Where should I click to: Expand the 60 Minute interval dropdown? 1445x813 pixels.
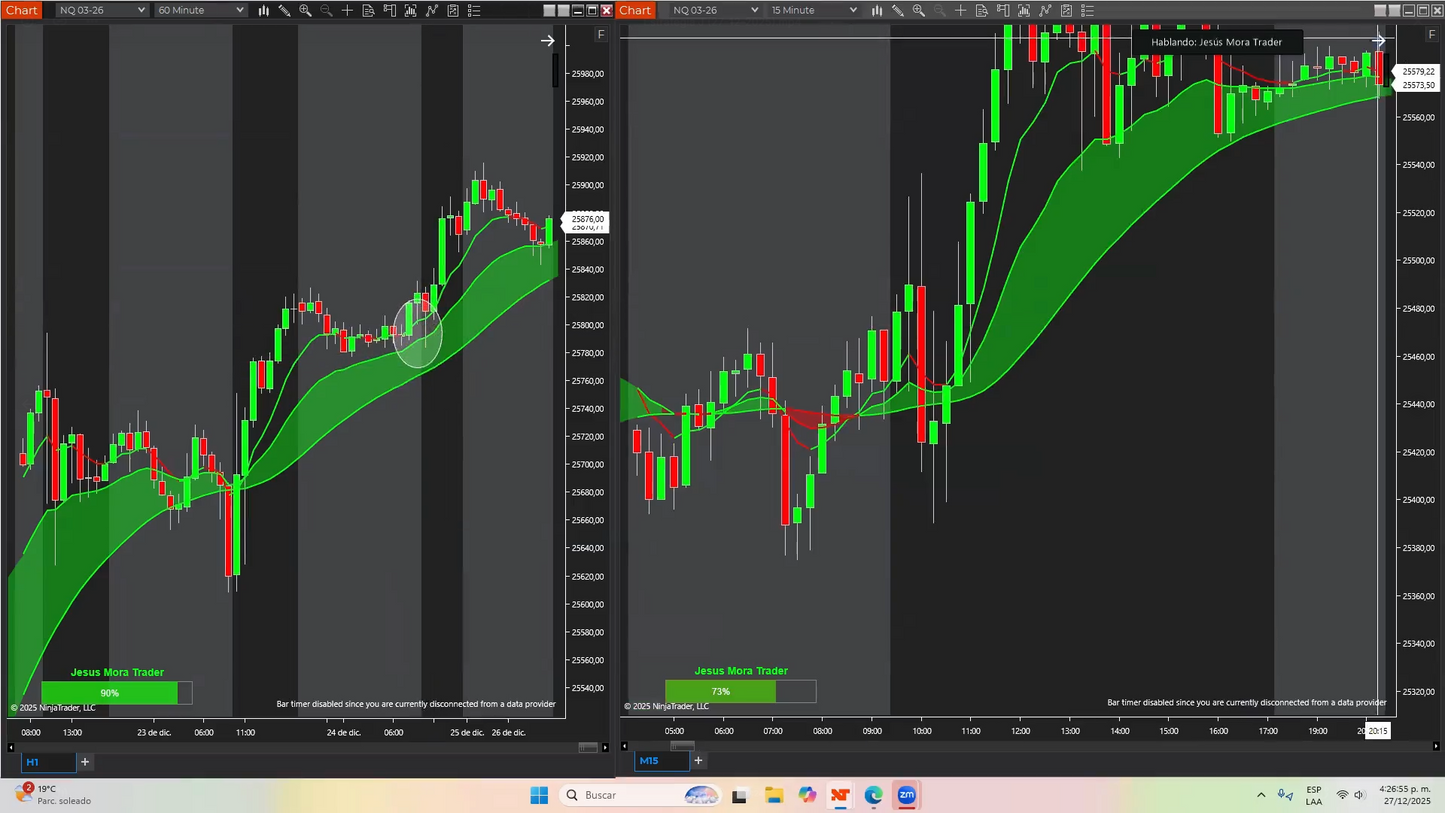pyautogui.click(x=199, y=10)
